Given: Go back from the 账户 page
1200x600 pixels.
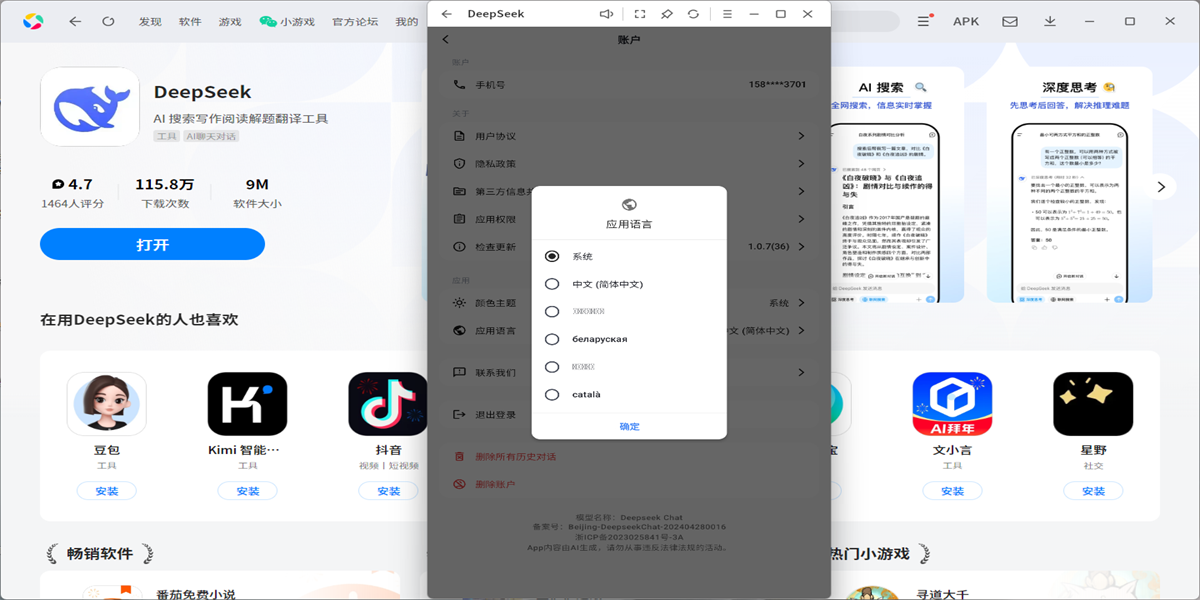Looking at the screenshot, I should pyautogui.click(x=444, y=38).
